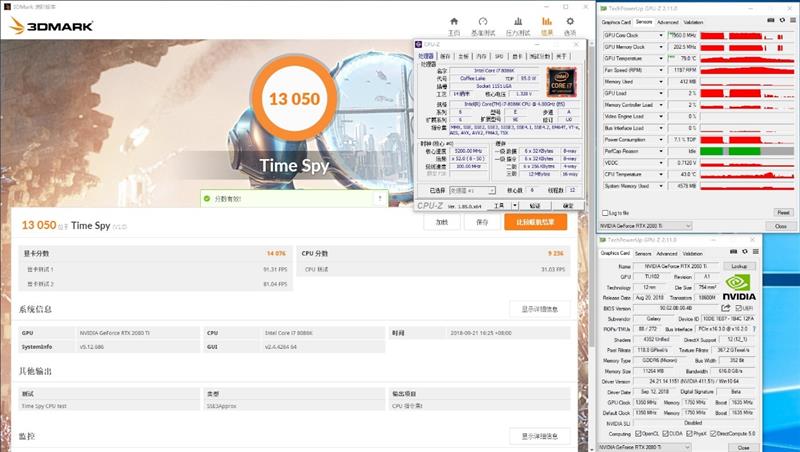
Task: Open the 3DMark Options gear icon
Action: coord(570,21)
